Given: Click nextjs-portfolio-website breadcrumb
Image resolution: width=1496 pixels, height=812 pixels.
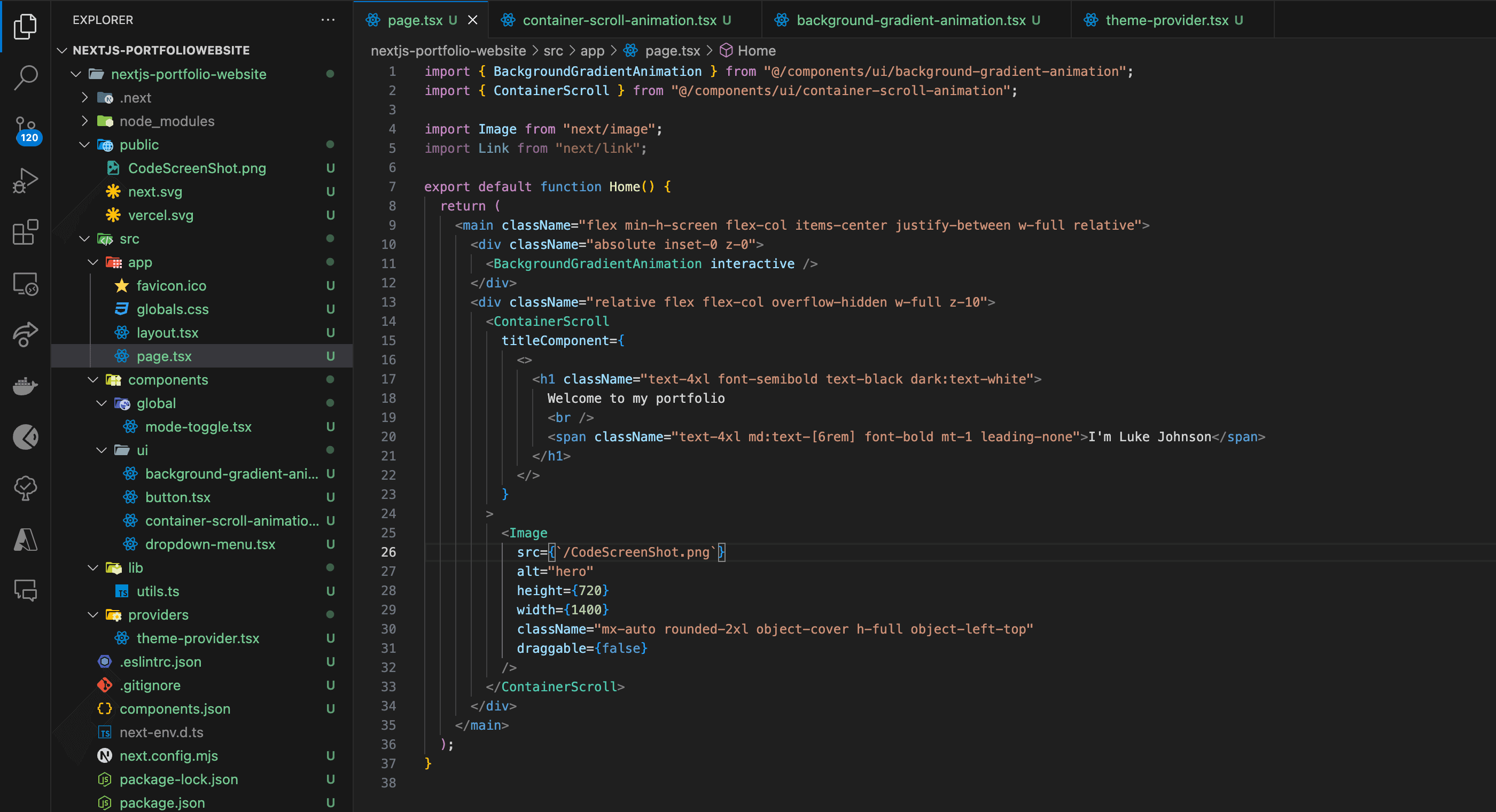Looking at the screenshot, I should click(448, 51).
